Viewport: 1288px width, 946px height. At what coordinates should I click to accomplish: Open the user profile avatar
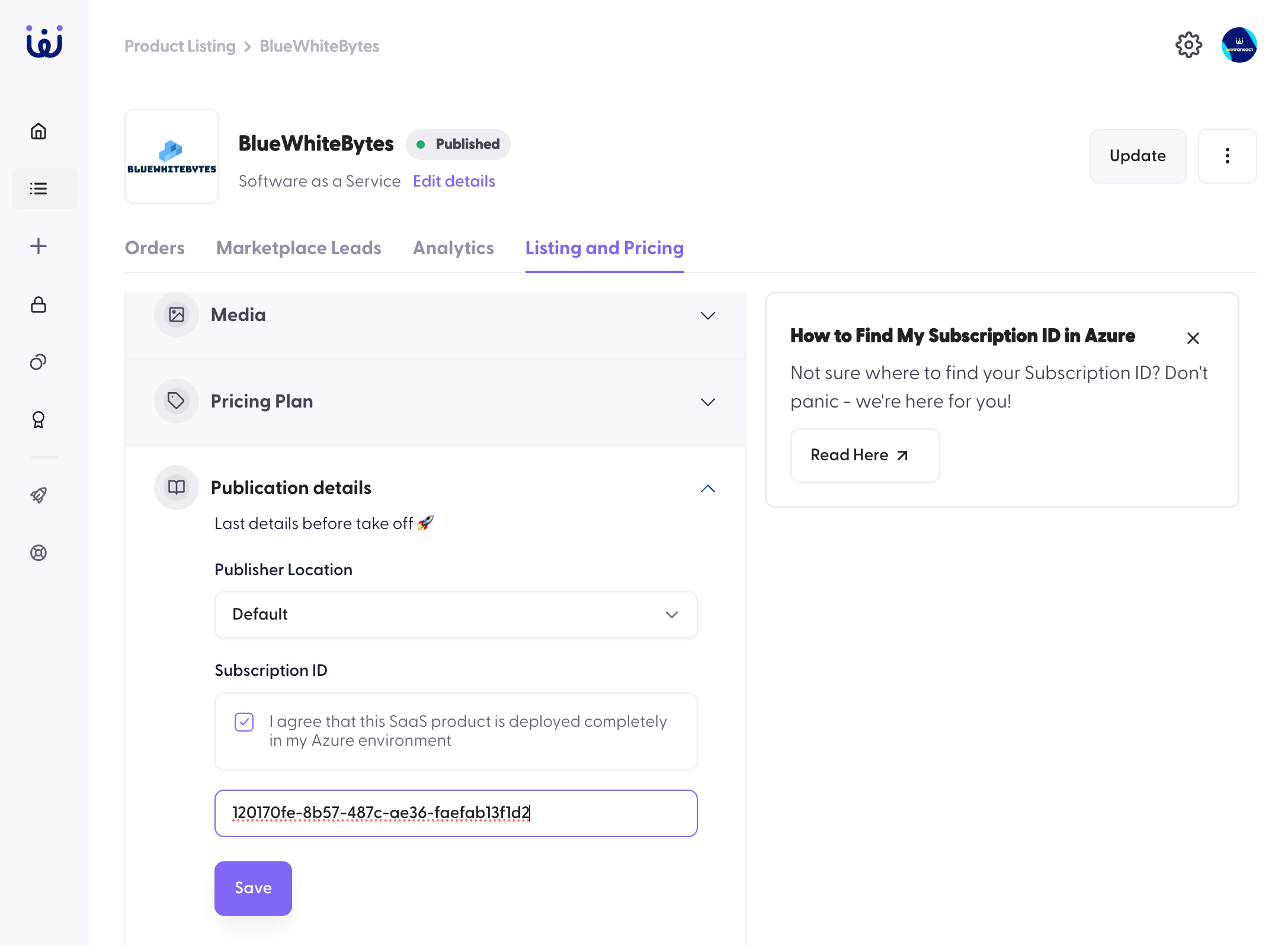(x=1239, y=45)
